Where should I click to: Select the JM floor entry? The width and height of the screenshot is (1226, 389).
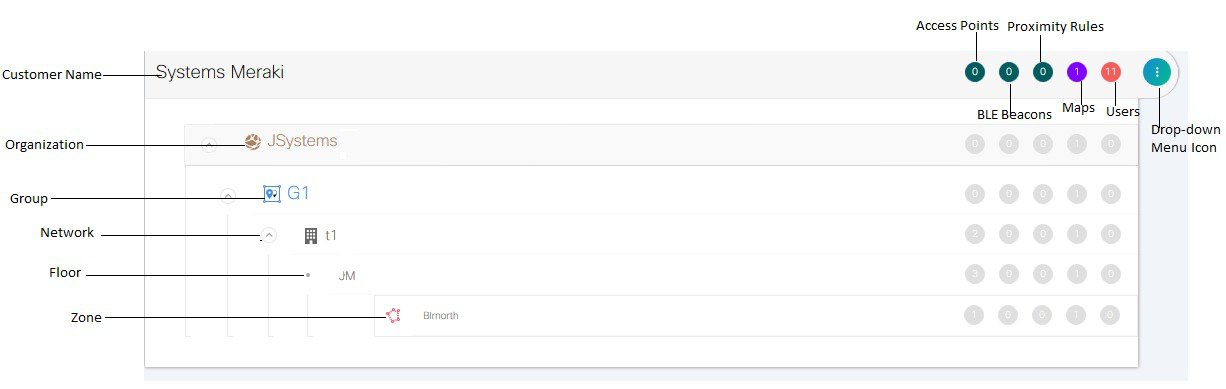coord(347,276)
